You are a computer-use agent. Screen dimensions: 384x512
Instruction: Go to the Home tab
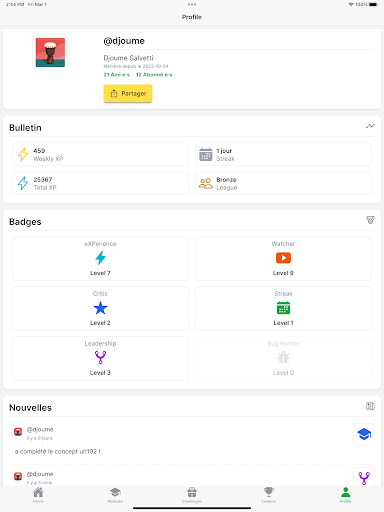pos(38,495)
